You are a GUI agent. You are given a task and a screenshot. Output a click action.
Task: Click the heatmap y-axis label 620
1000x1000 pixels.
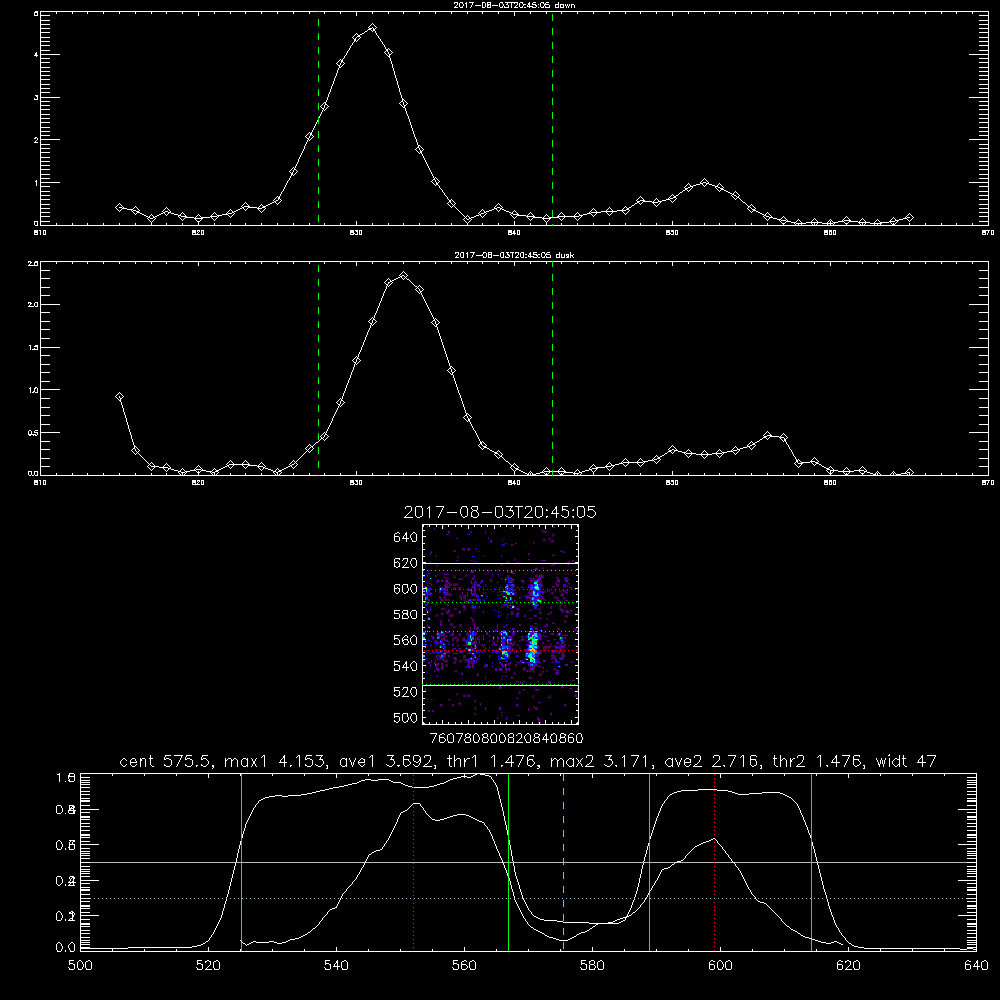click(406, 563)
